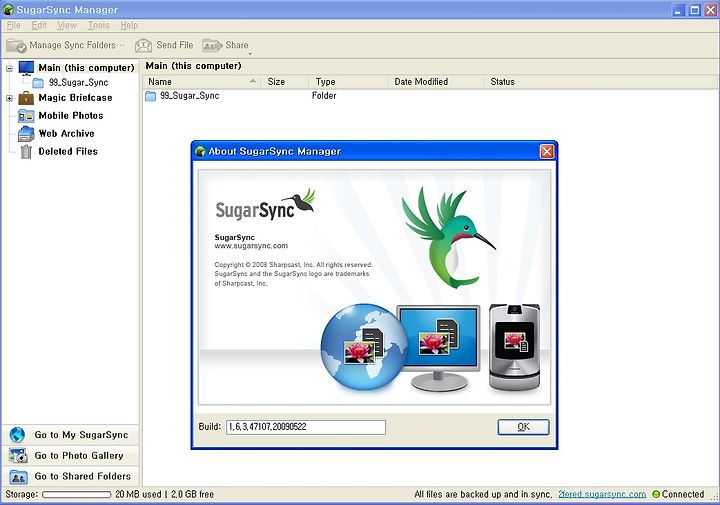Click the large green hummingbird image
The width and height of the screenshot is (720, 505).
(448, 236)
